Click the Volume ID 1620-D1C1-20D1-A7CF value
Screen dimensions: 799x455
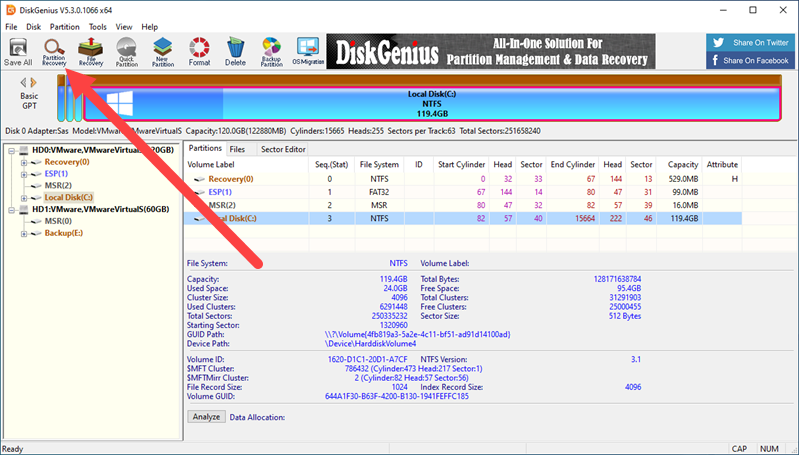(367, 360)
